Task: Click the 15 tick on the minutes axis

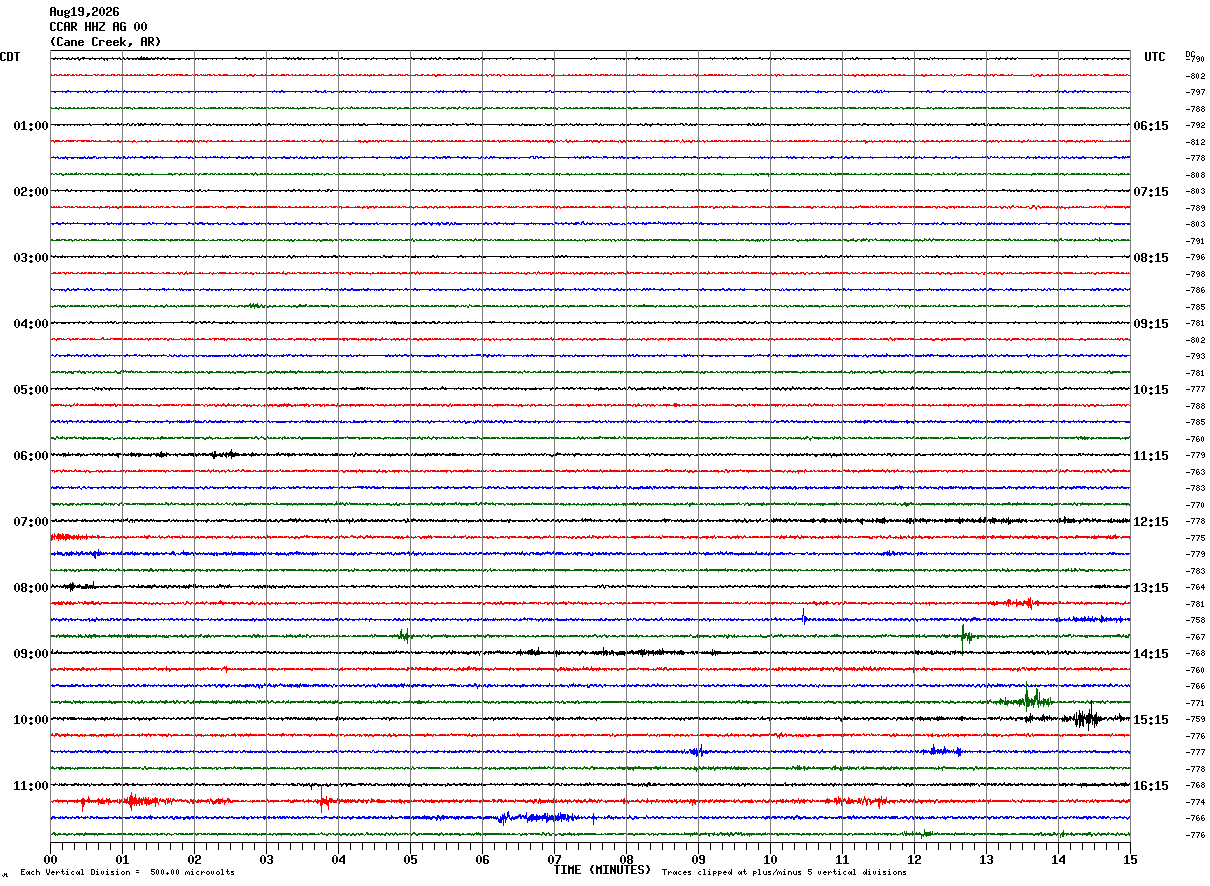Action: (1130, 859)
